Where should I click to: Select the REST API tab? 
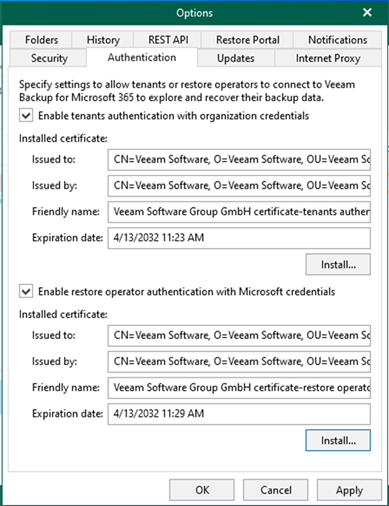[x=168, y=40]
